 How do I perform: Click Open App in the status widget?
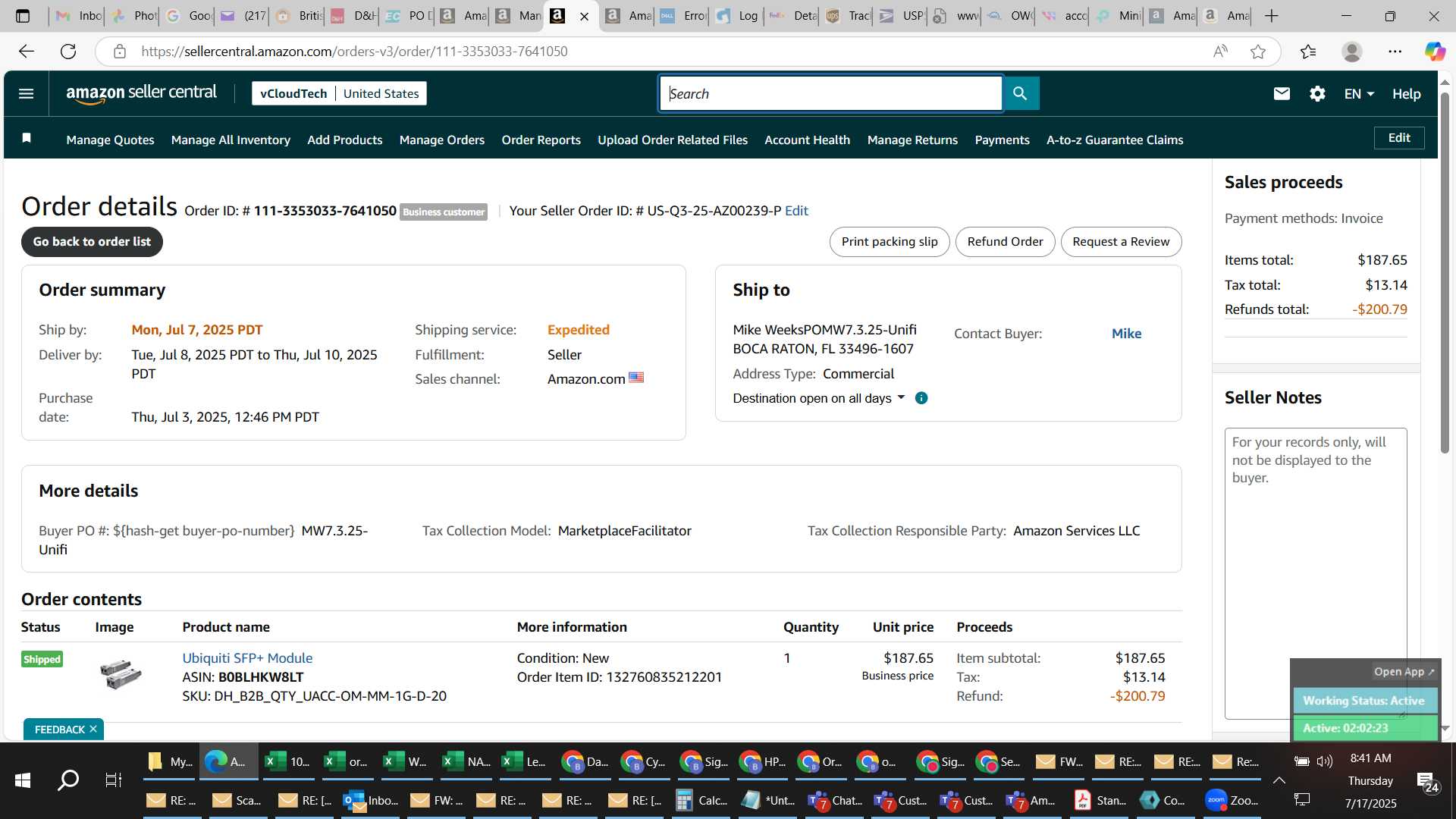(x=1404, y=671)
